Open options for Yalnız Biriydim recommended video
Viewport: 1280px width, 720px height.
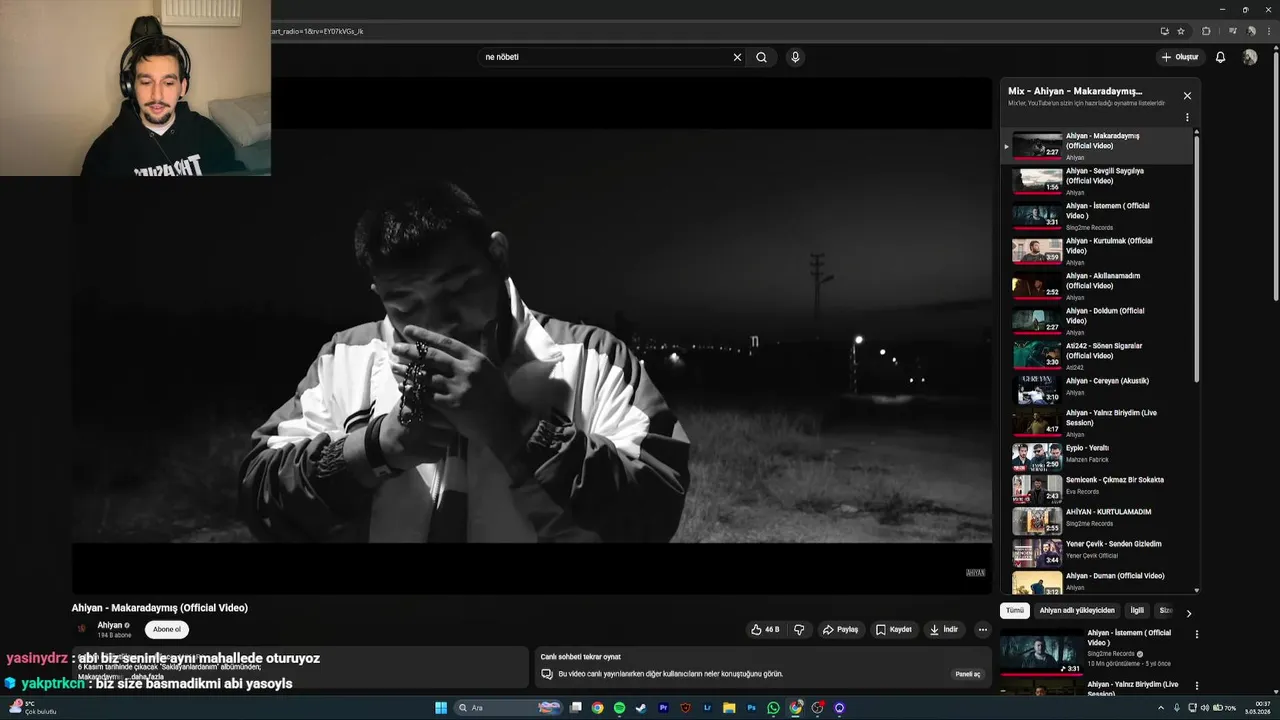pyautogui.click(x=1197, y=686)
